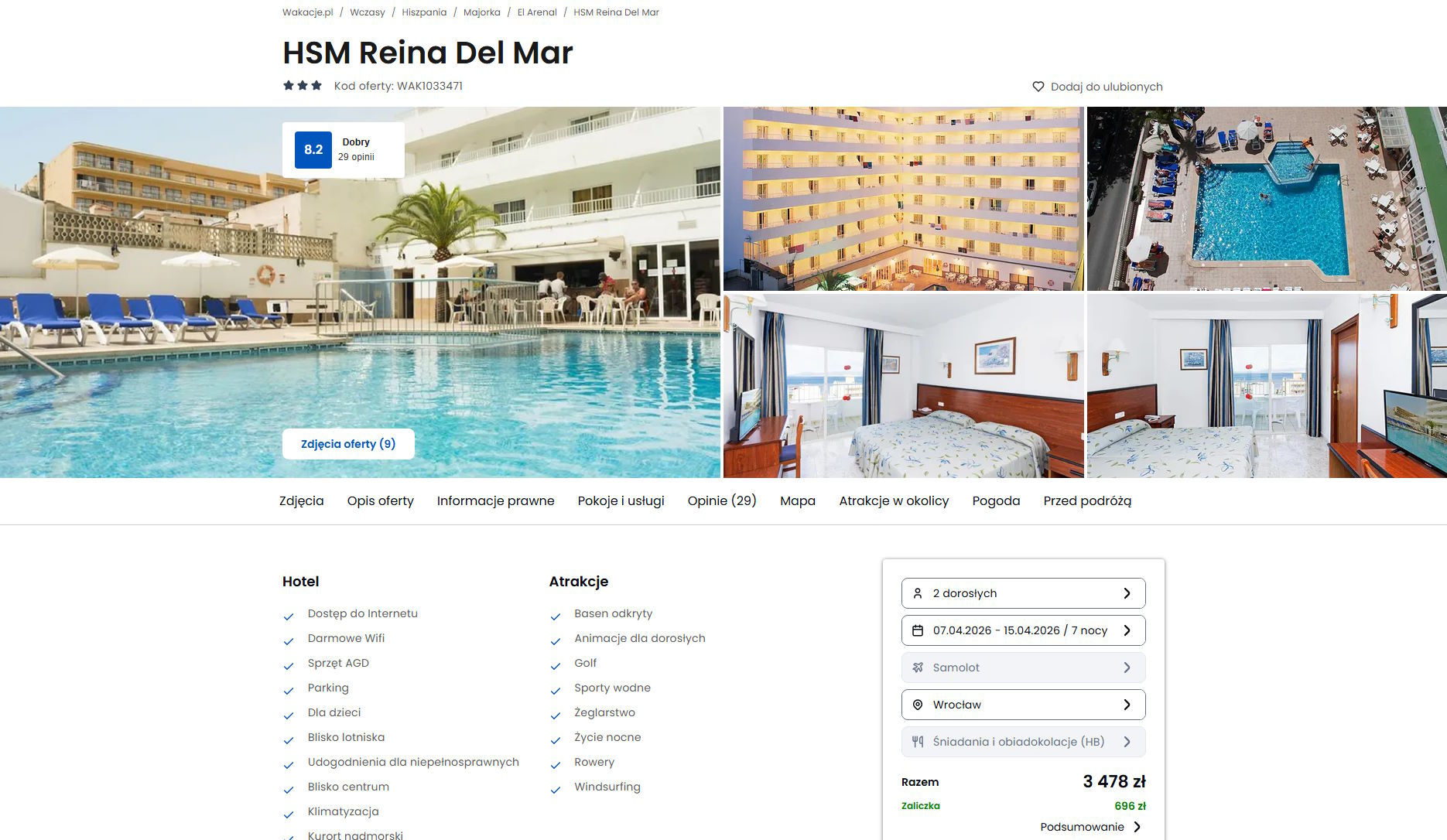
Task: Click the location pin icon next to Wrocław
Action: pos(918,705)
